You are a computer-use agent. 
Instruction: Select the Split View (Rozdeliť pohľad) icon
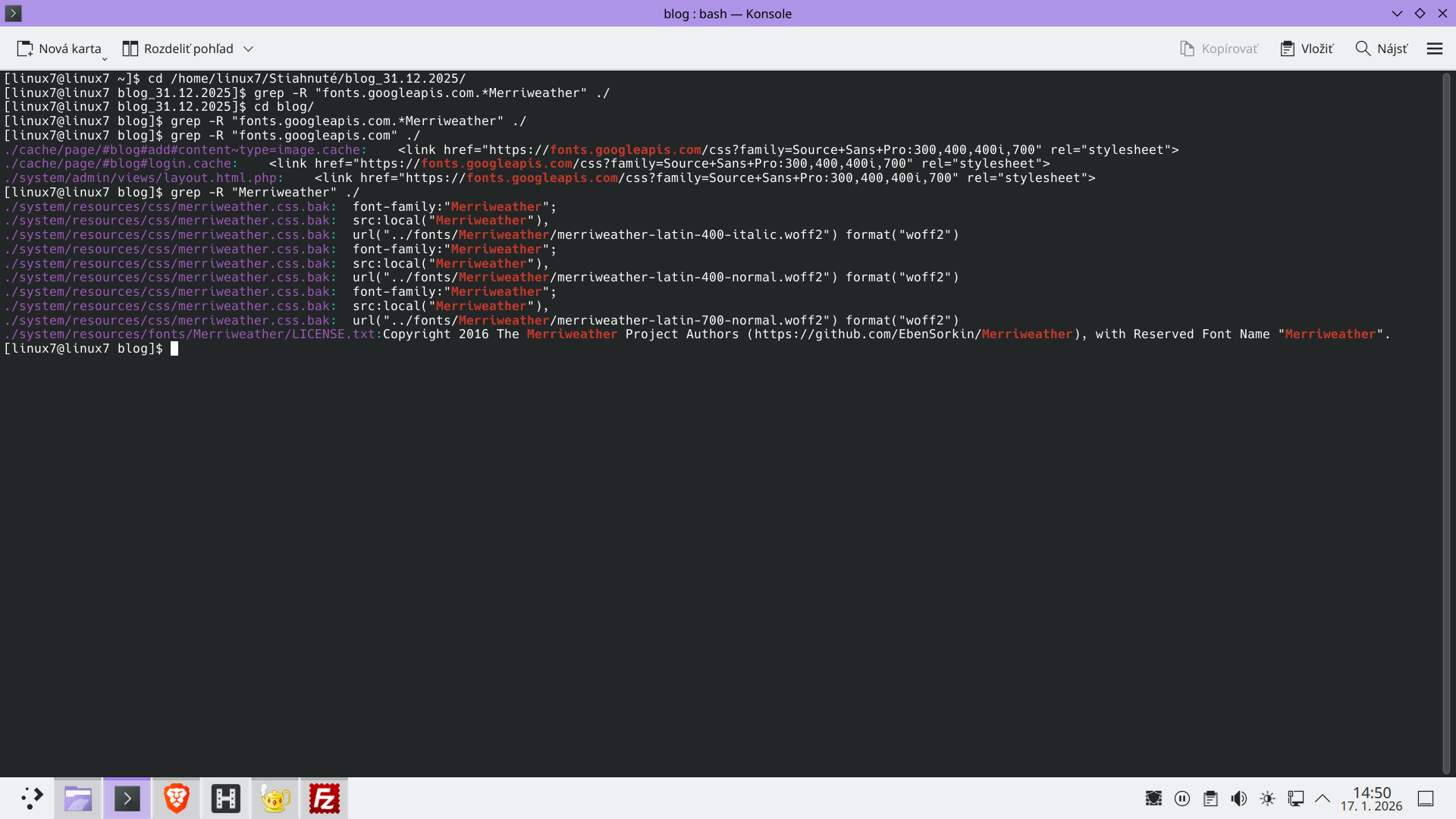[x=129, y=48]
